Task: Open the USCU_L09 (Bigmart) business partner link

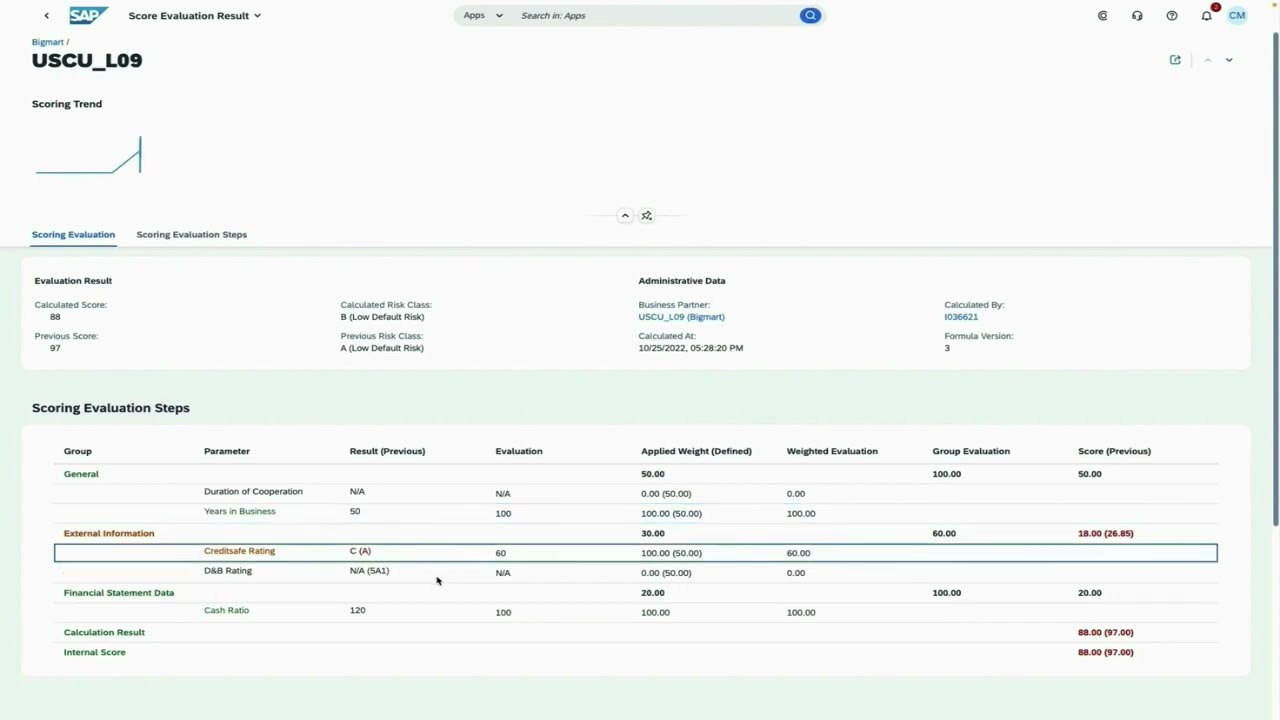Action: click(682, 317)
